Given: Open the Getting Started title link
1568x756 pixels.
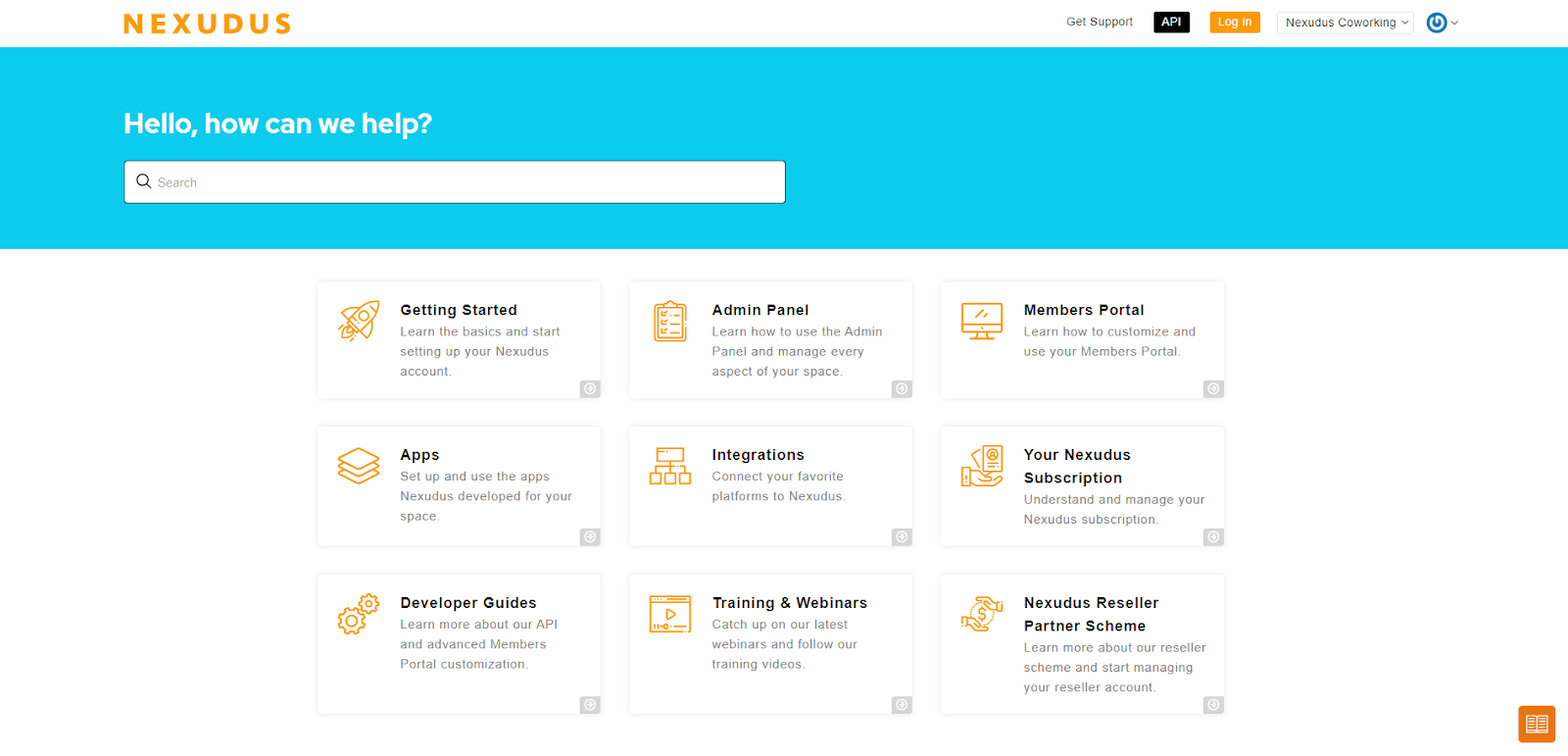Looking at the screenshot, I should click(459, 310).
